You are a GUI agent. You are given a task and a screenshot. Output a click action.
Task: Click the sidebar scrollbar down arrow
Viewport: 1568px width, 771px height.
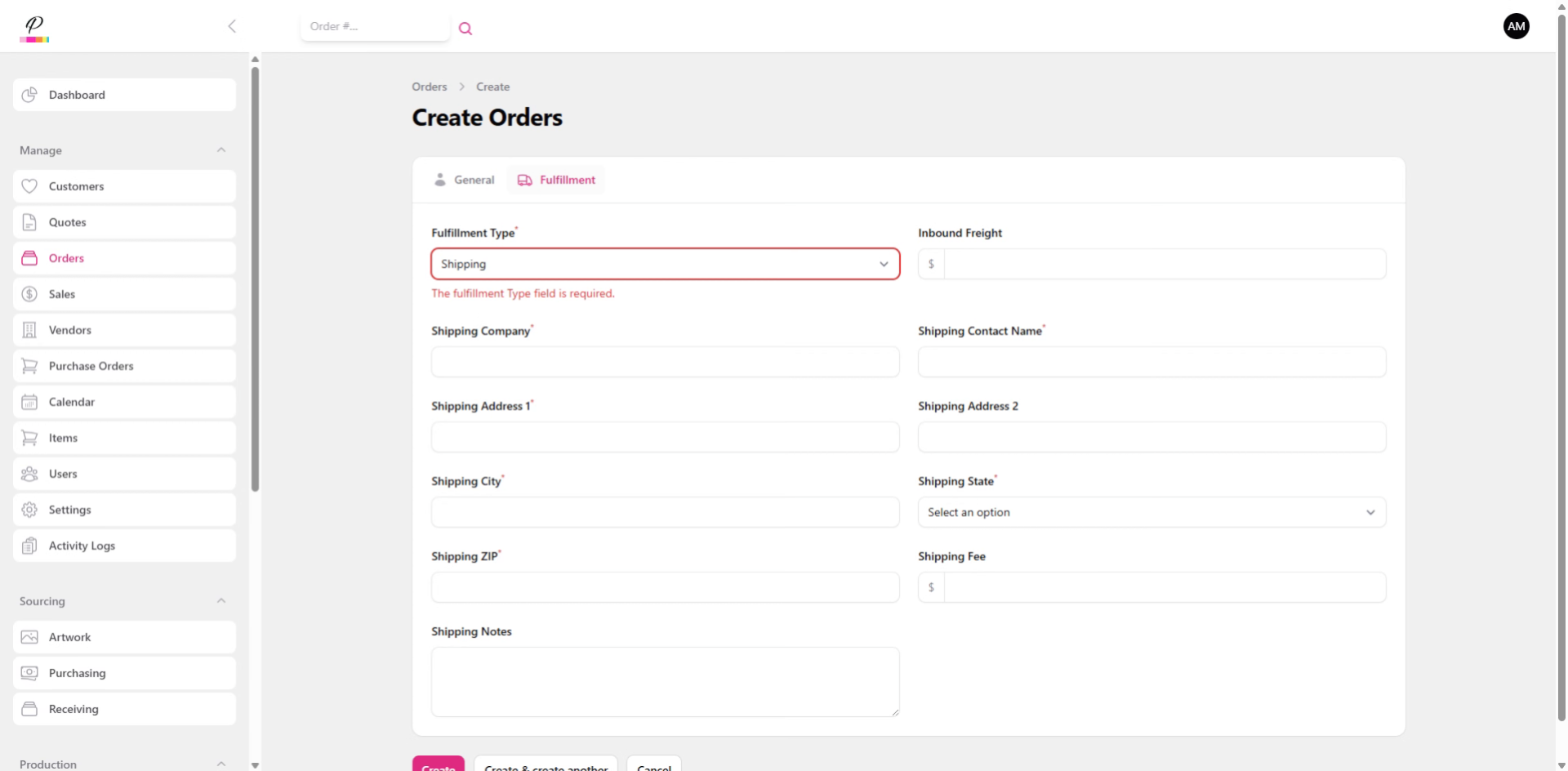pyautogui.click(x=255, y=764)
